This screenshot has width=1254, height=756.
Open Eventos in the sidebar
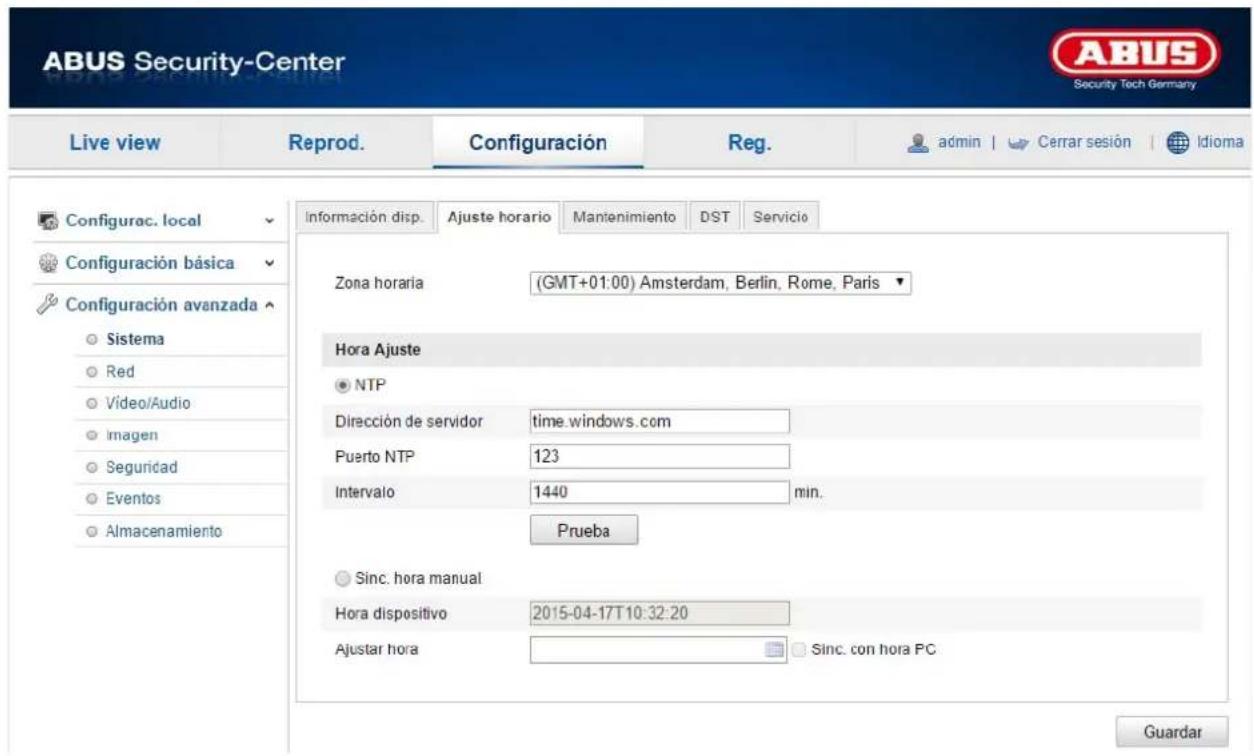coord(133,498)
